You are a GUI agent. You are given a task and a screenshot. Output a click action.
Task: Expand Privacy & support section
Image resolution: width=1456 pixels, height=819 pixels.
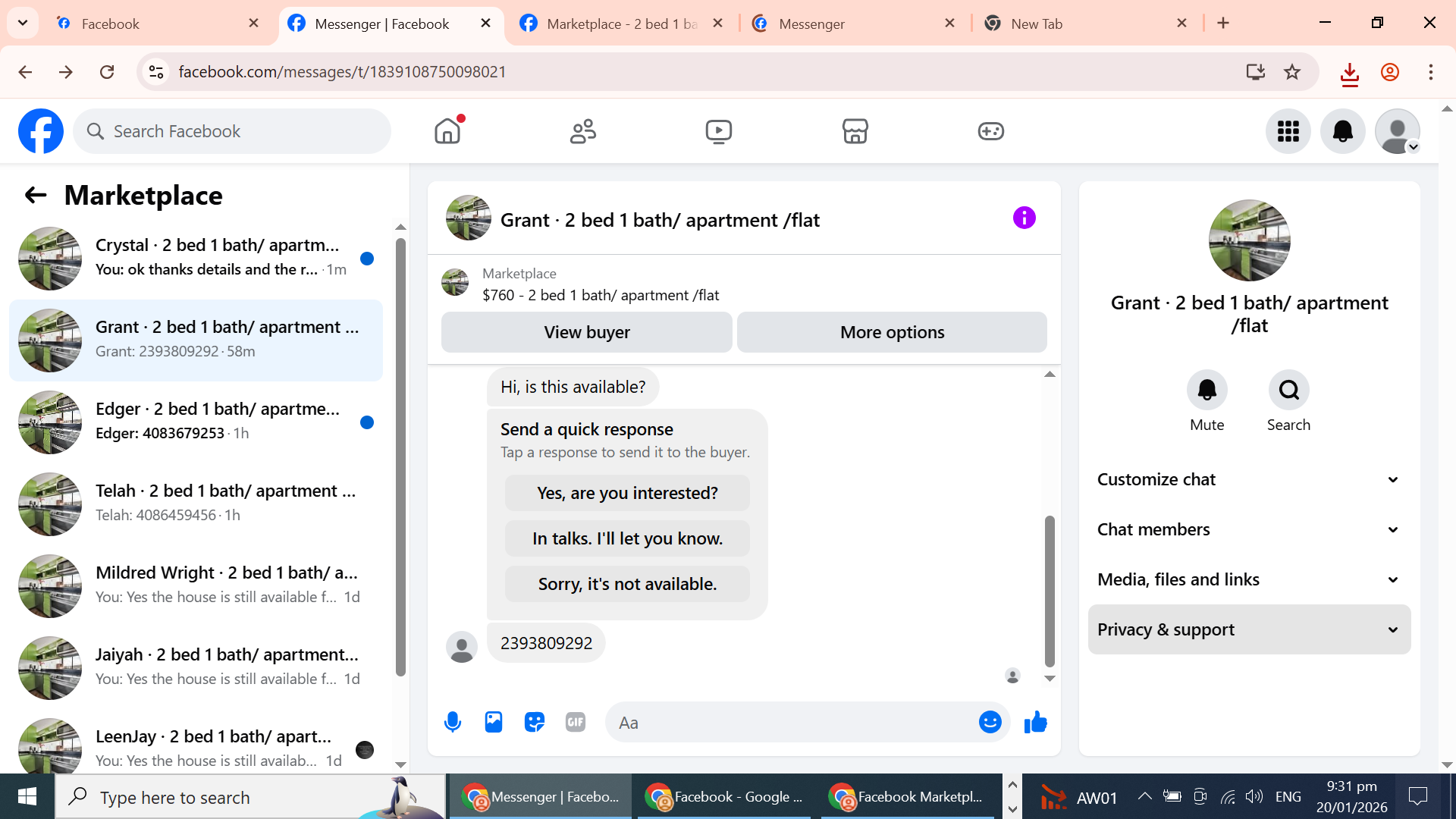pos(1249,629)
